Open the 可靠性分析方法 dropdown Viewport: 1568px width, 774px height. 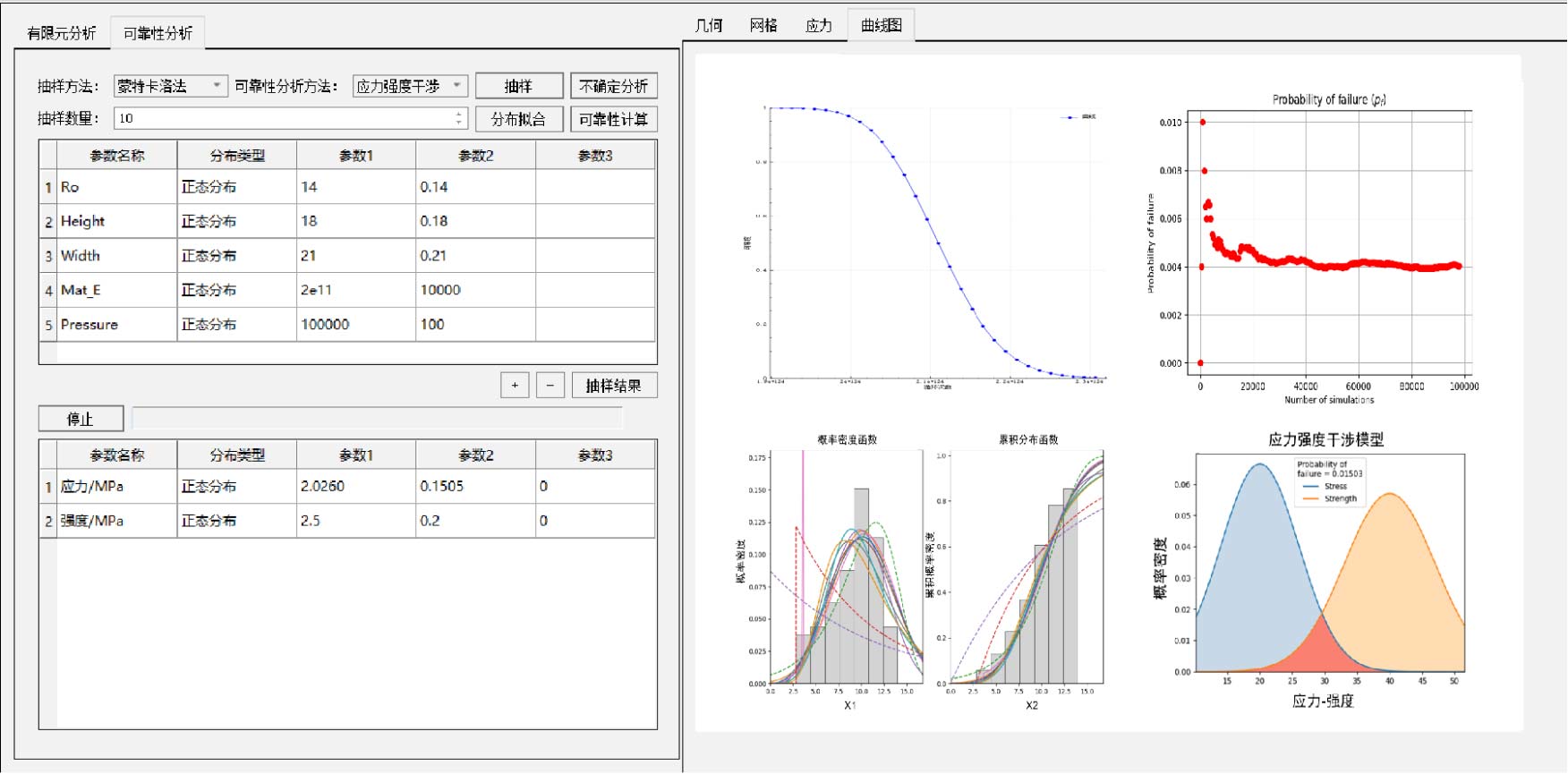pyautogui.click(x=410, y=86)
